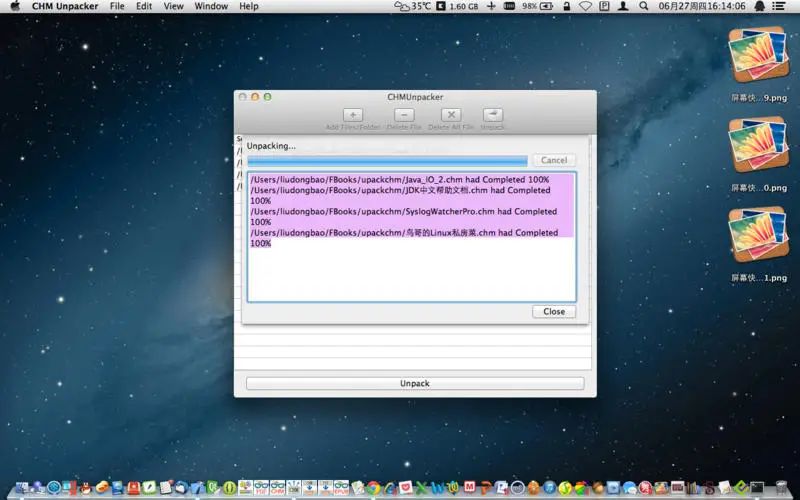
Task: Open Finder in the Dock
Action: (x=22, y=488)
